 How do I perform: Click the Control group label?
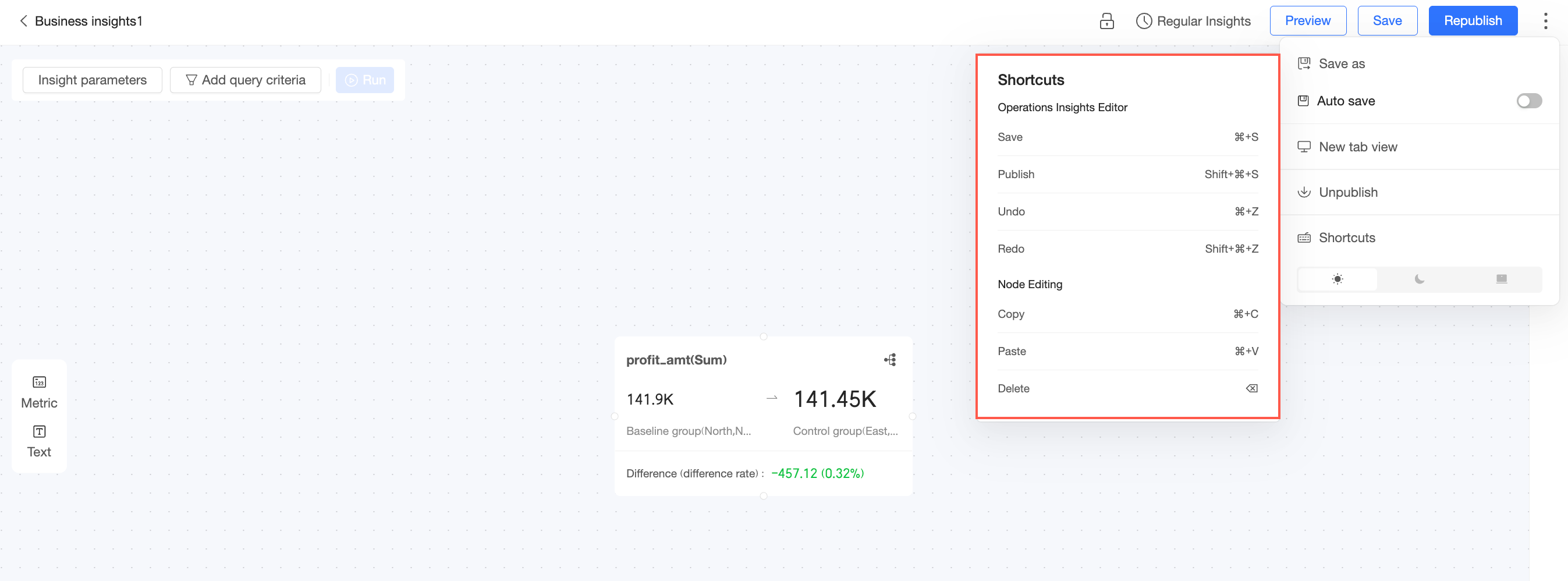point(845,431)
